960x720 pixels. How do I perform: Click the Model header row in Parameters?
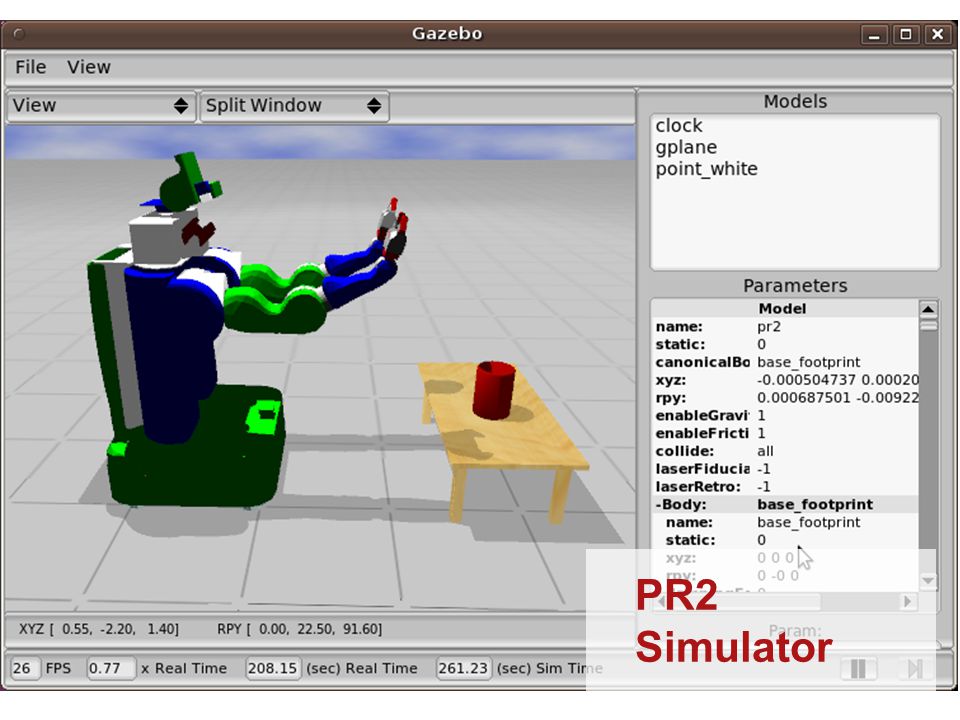pyautogui.click(x=786, y=309)
